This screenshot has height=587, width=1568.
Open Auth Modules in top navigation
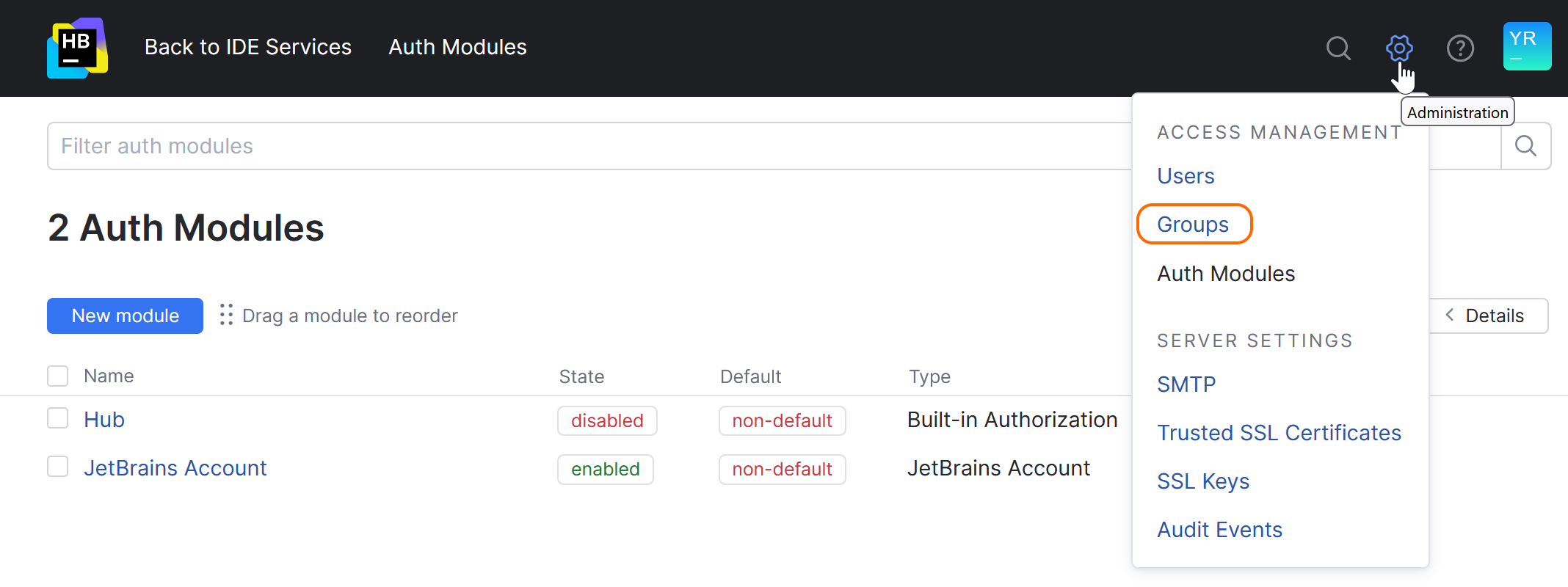click(x=458, y=47)
